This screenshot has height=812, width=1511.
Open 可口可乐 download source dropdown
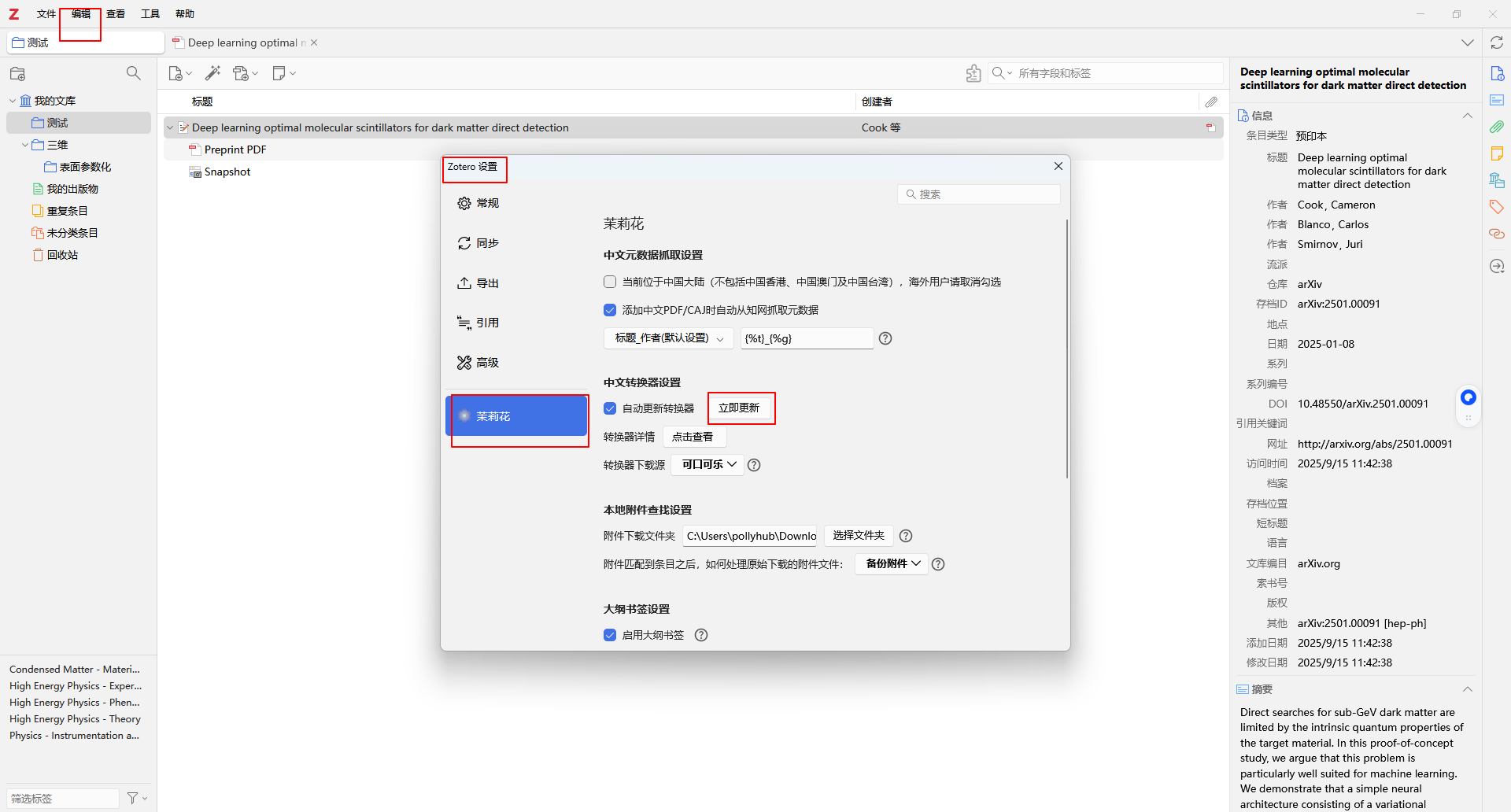click(708, 464)
